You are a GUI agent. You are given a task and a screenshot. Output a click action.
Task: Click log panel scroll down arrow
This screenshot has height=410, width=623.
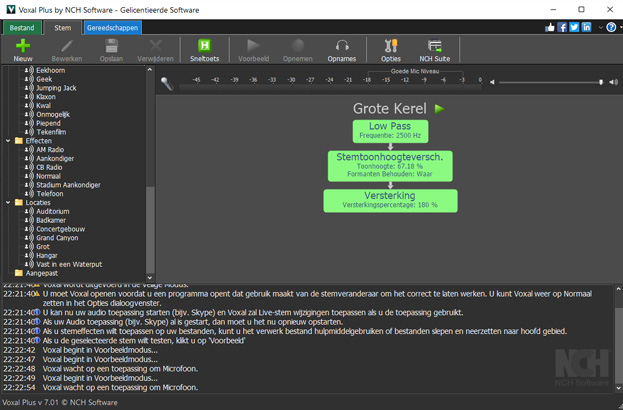618,388
